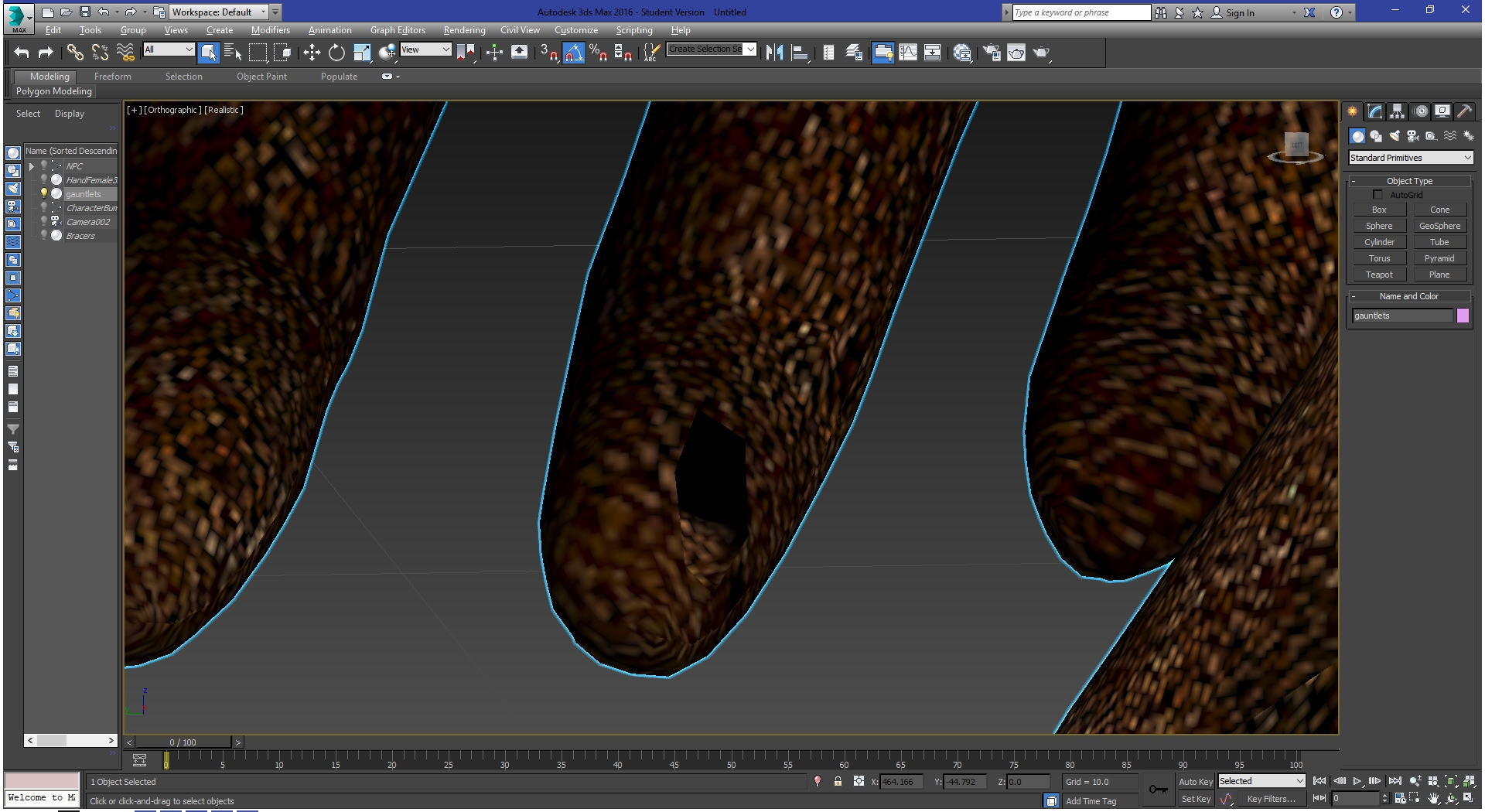The width and height of the screenshot is (1485, 812).
Task: Open the Standard Primitives dropdown
Action: [1411, 158]
